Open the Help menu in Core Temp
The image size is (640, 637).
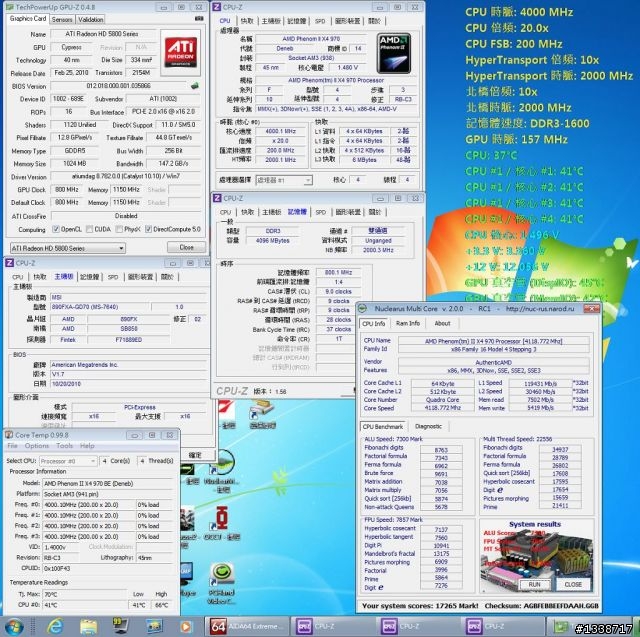pyautogui.click(x=87, y=446)
